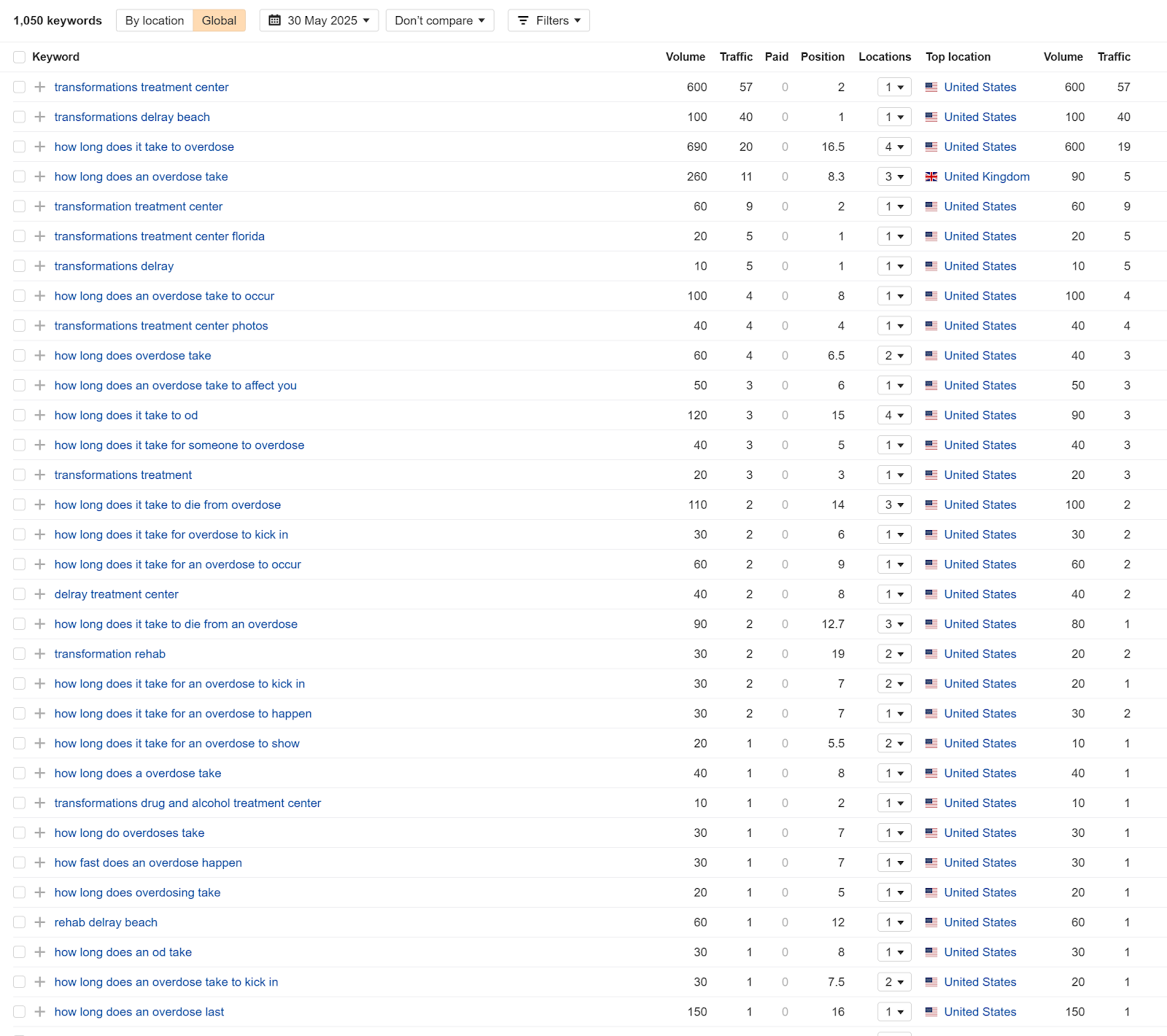Viewport: 1167px width, 1036px height.
Task: Click plus icon for 'transformations treatment center florida'
Action: pyautogui.click(x=40, y=237)
